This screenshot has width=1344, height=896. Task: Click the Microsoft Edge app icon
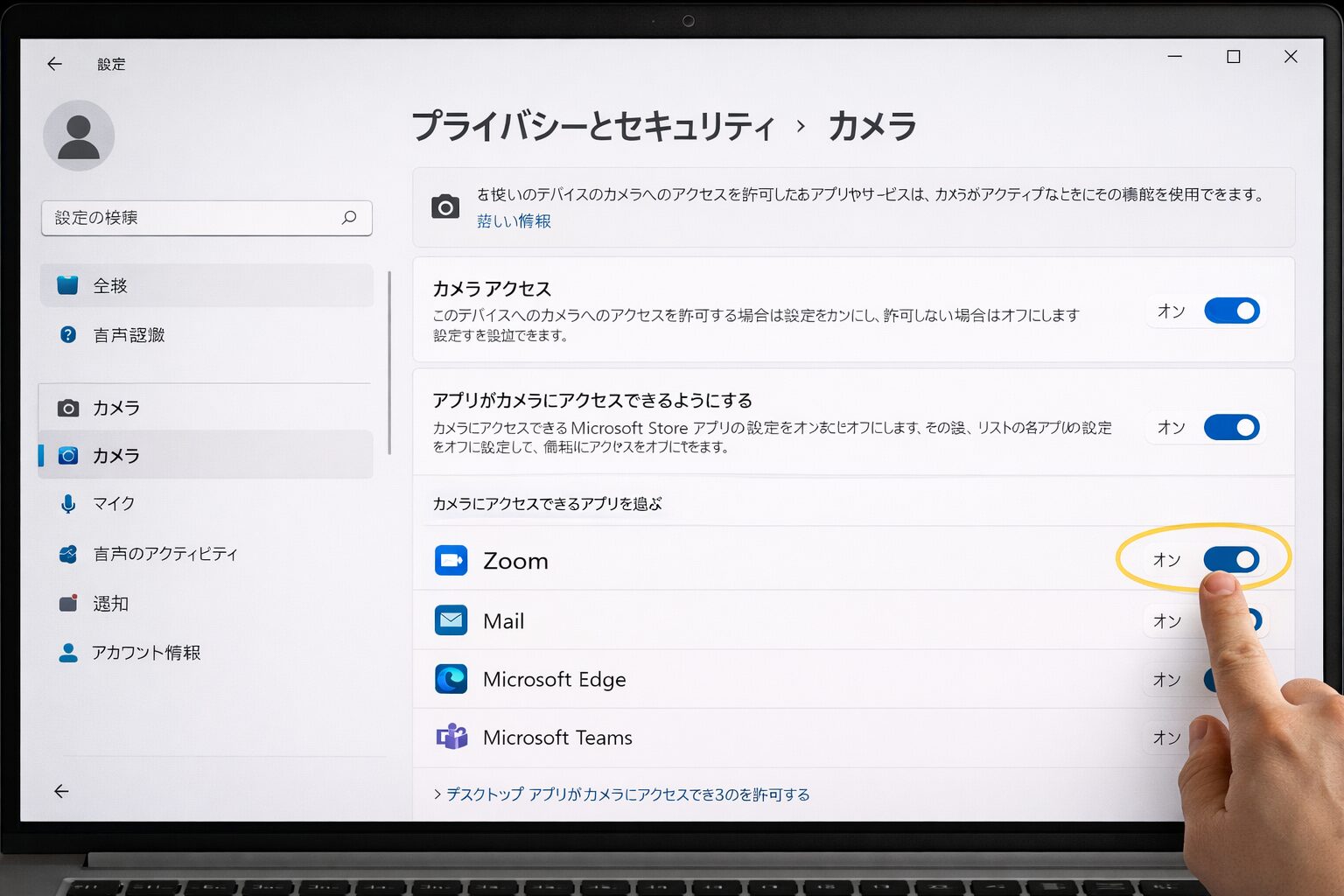[x=451, y=679]
